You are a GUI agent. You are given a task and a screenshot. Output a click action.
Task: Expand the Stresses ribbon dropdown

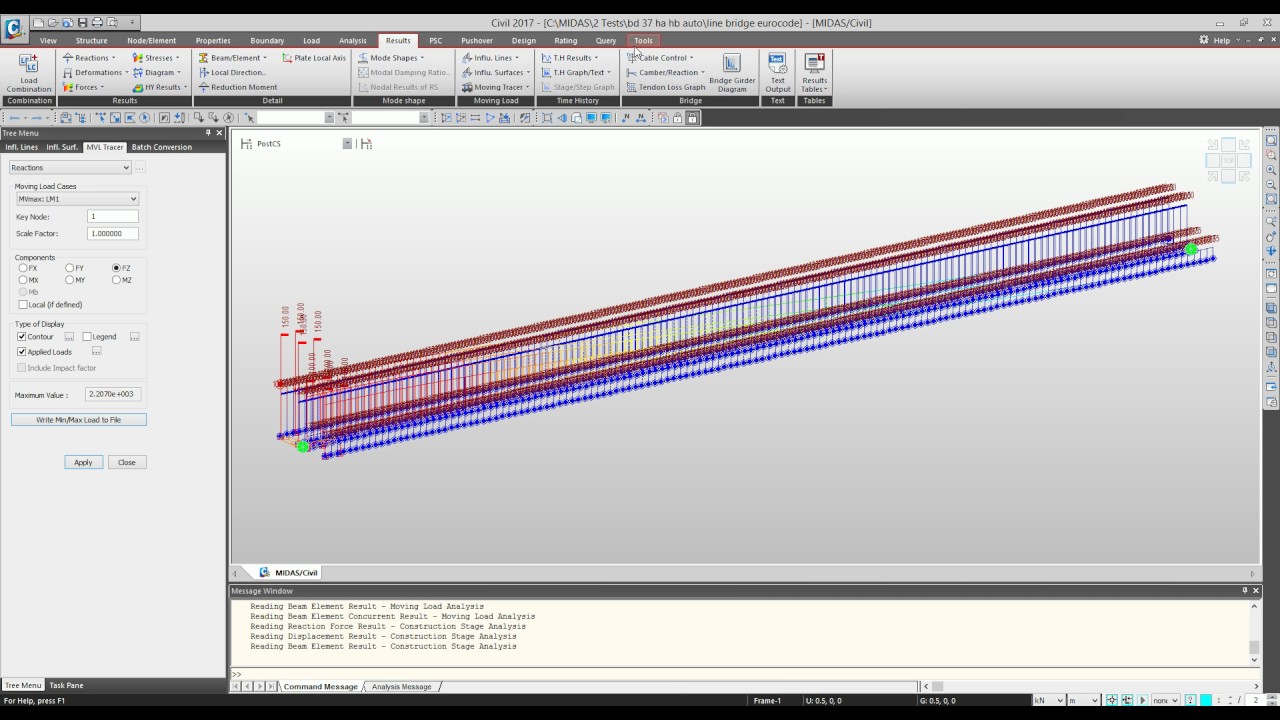156,58
